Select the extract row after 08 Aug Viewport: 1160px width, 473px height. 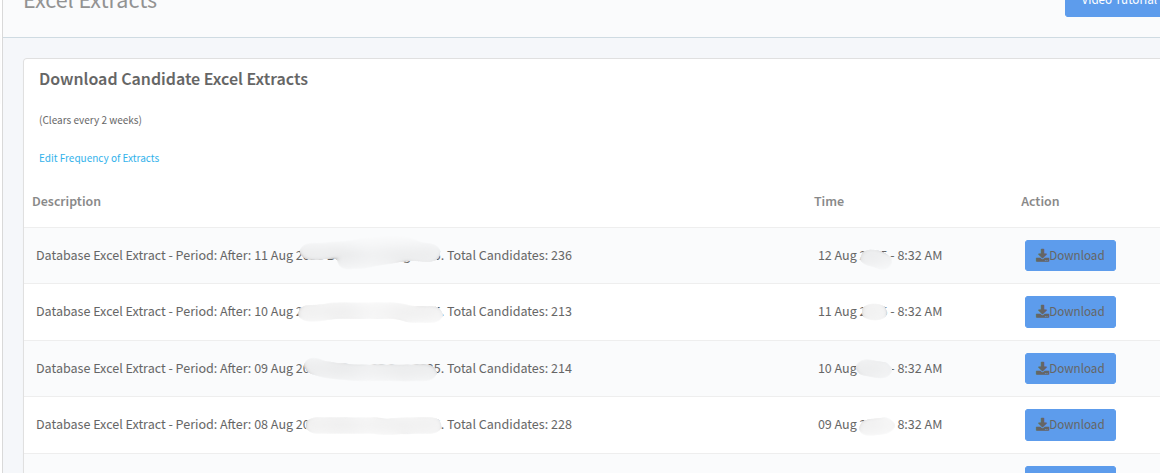pyautogui.click(x=592, y=425)
